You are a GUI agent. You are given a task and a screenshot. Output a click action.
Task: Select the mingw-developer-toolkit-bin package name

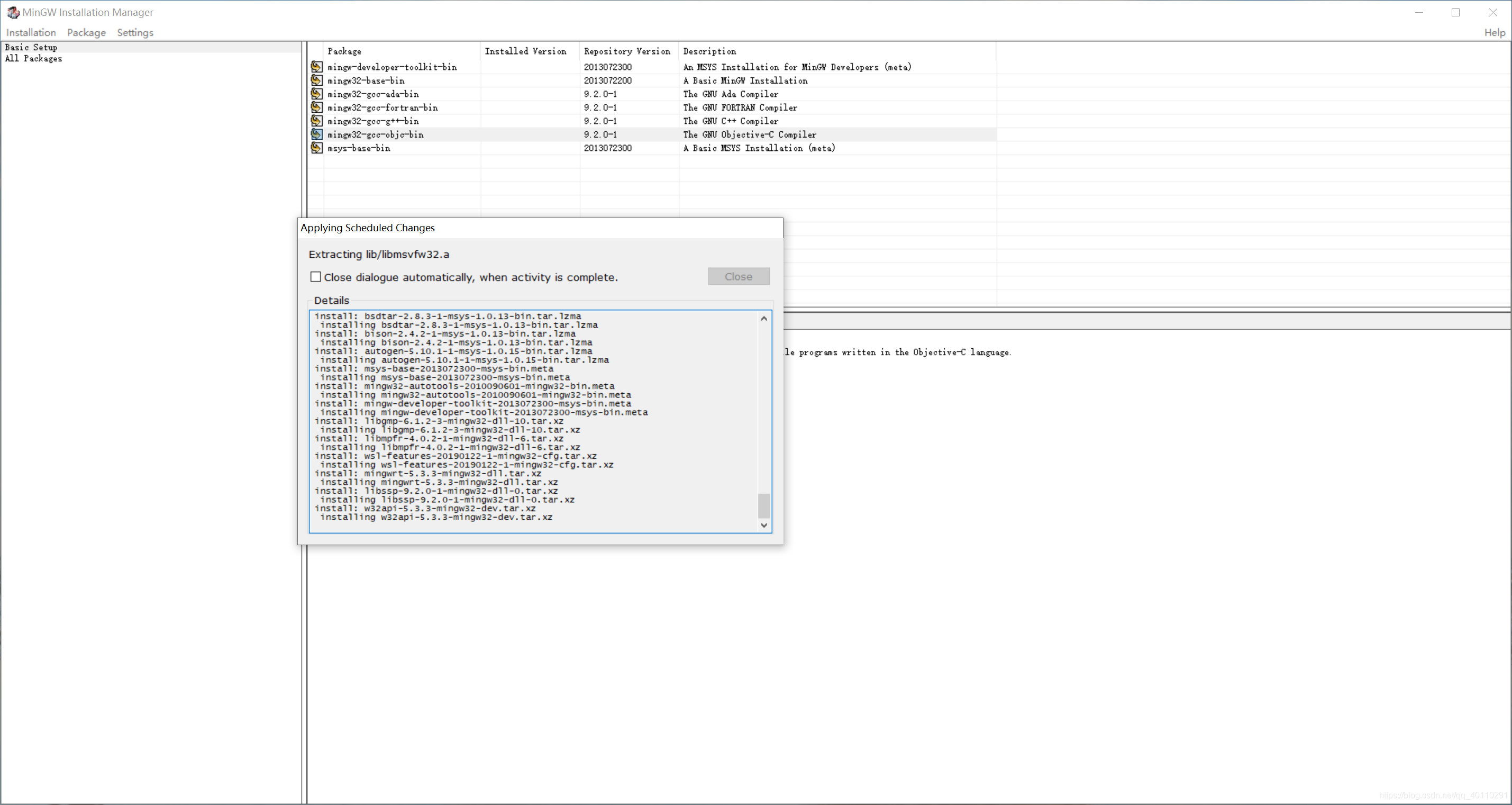click(392, 67)
